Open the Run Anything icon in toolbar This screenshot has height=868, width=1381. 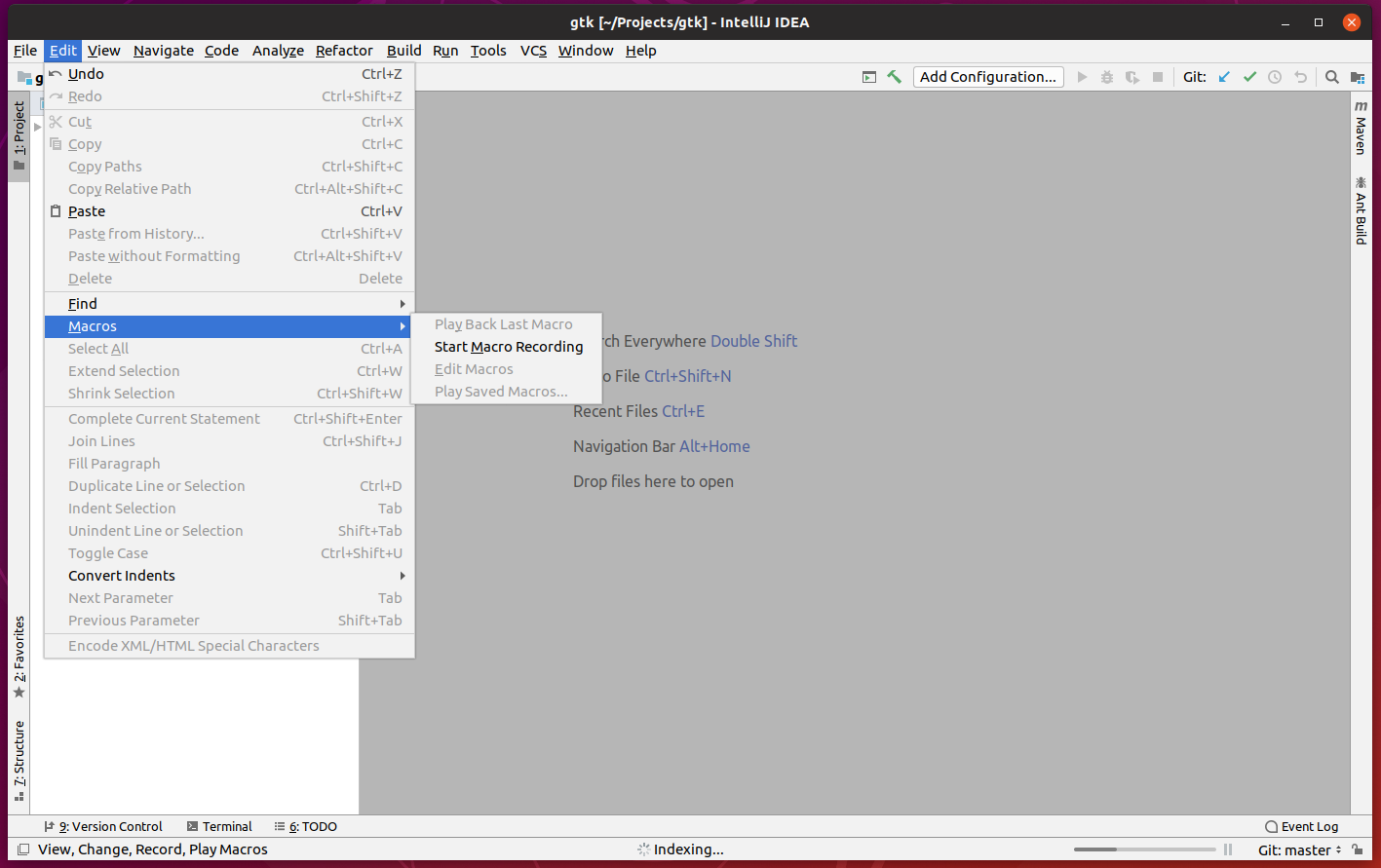click(869, 77)
